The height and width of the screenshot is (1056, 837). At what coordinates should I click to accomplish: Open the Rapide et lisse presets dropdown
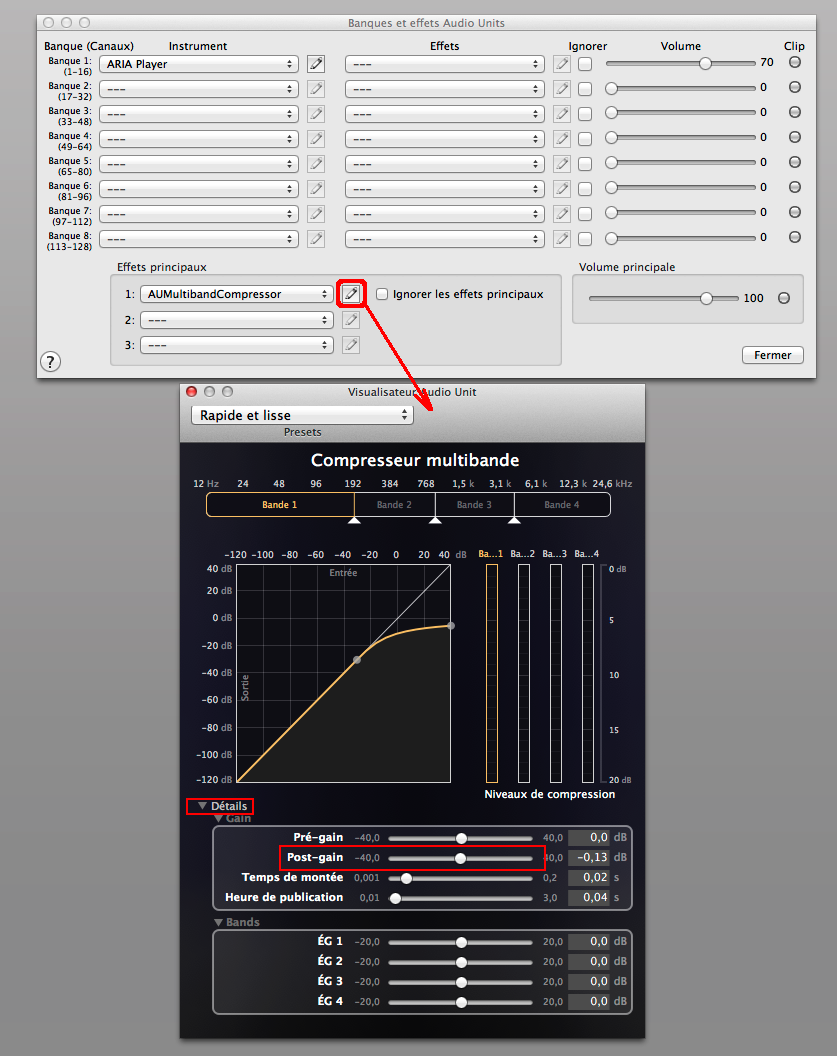(x=302, y=415)
